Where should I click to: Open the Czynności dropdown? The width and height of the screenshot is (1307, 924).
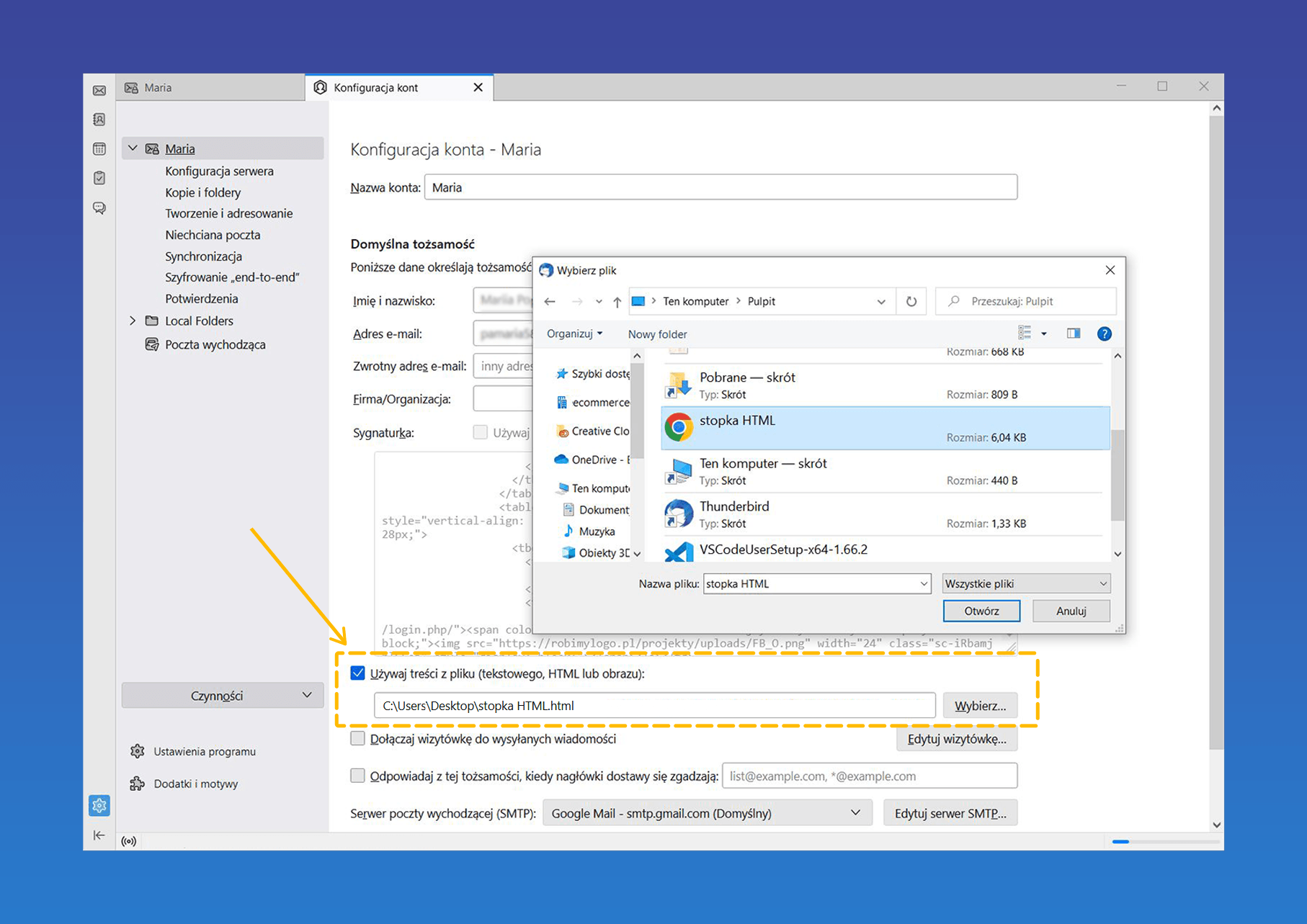[x=222, y=696]
